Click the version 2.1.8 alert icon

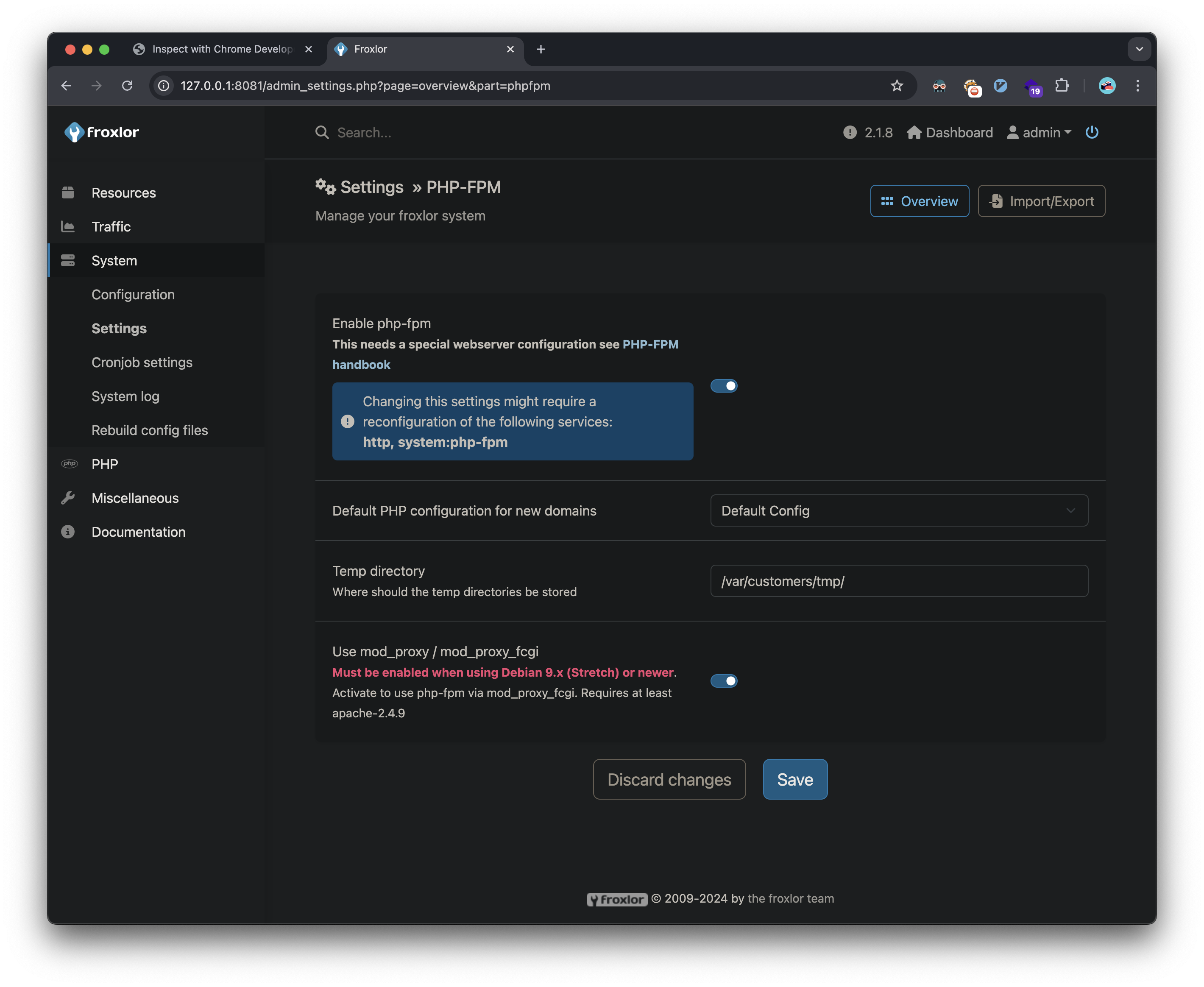(x=849, y=132)
